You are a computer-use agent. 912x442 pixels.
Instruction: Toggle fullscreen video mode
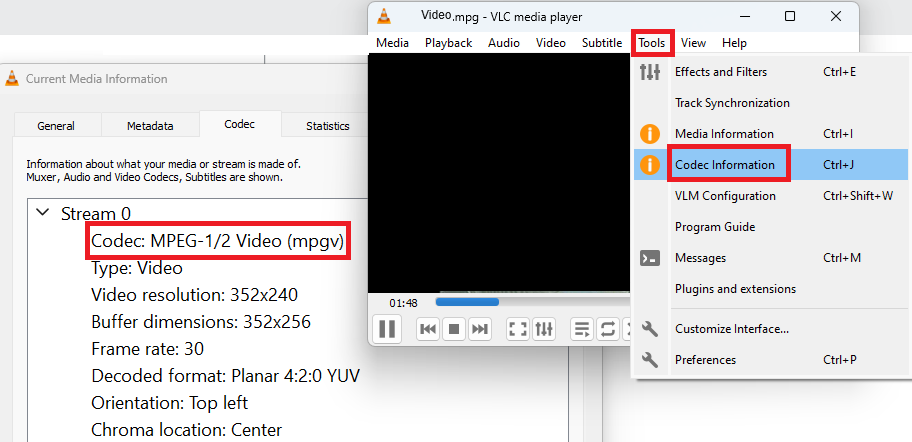518,330
